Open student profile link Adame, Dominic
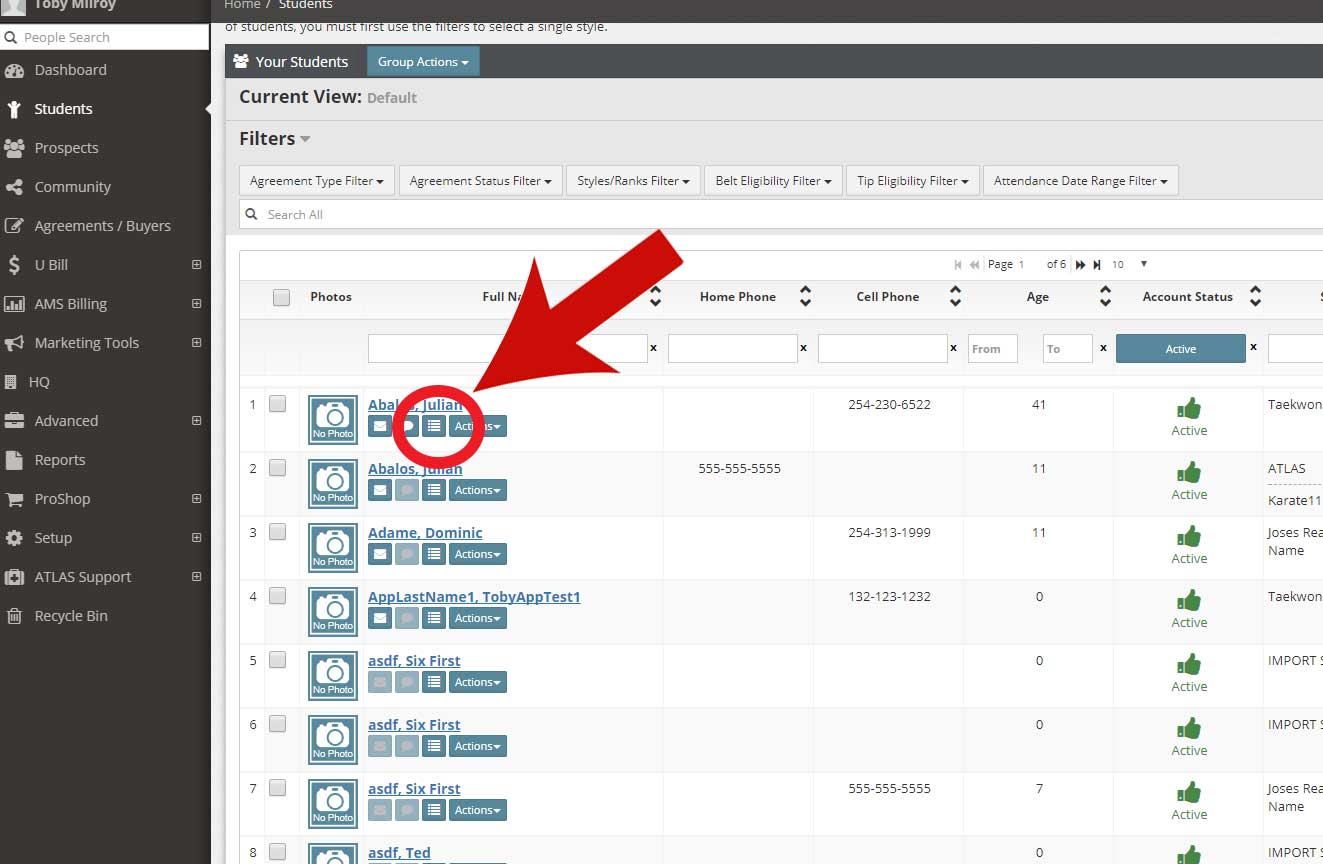The width and height of the screenshot is (1323, 864). click(425, 533)
